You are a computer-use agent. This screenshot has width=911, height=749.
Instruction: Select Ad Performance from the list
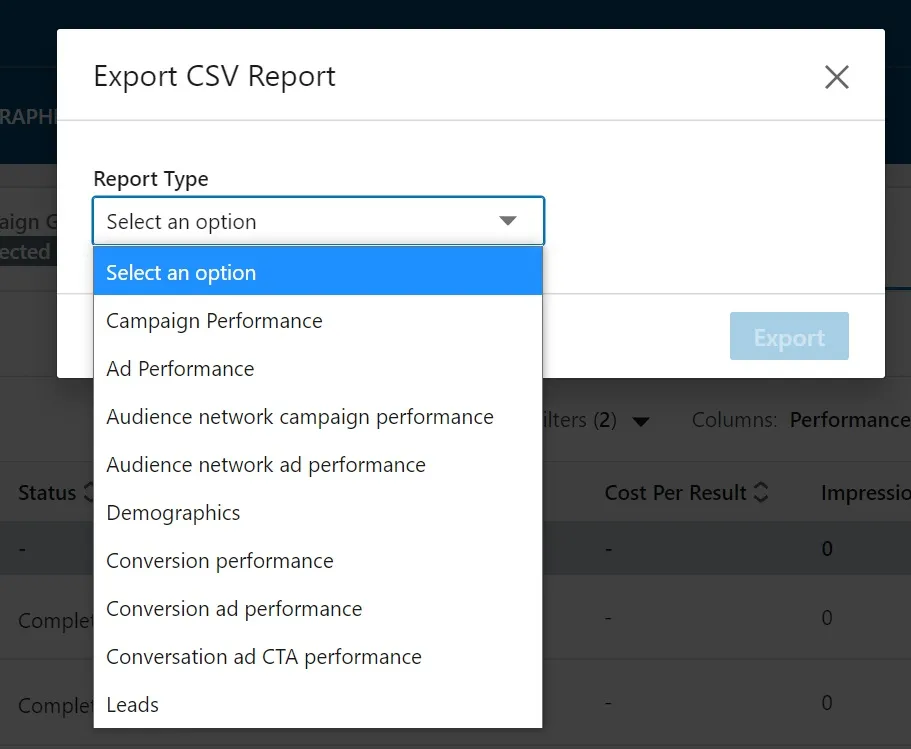(180, 369)
